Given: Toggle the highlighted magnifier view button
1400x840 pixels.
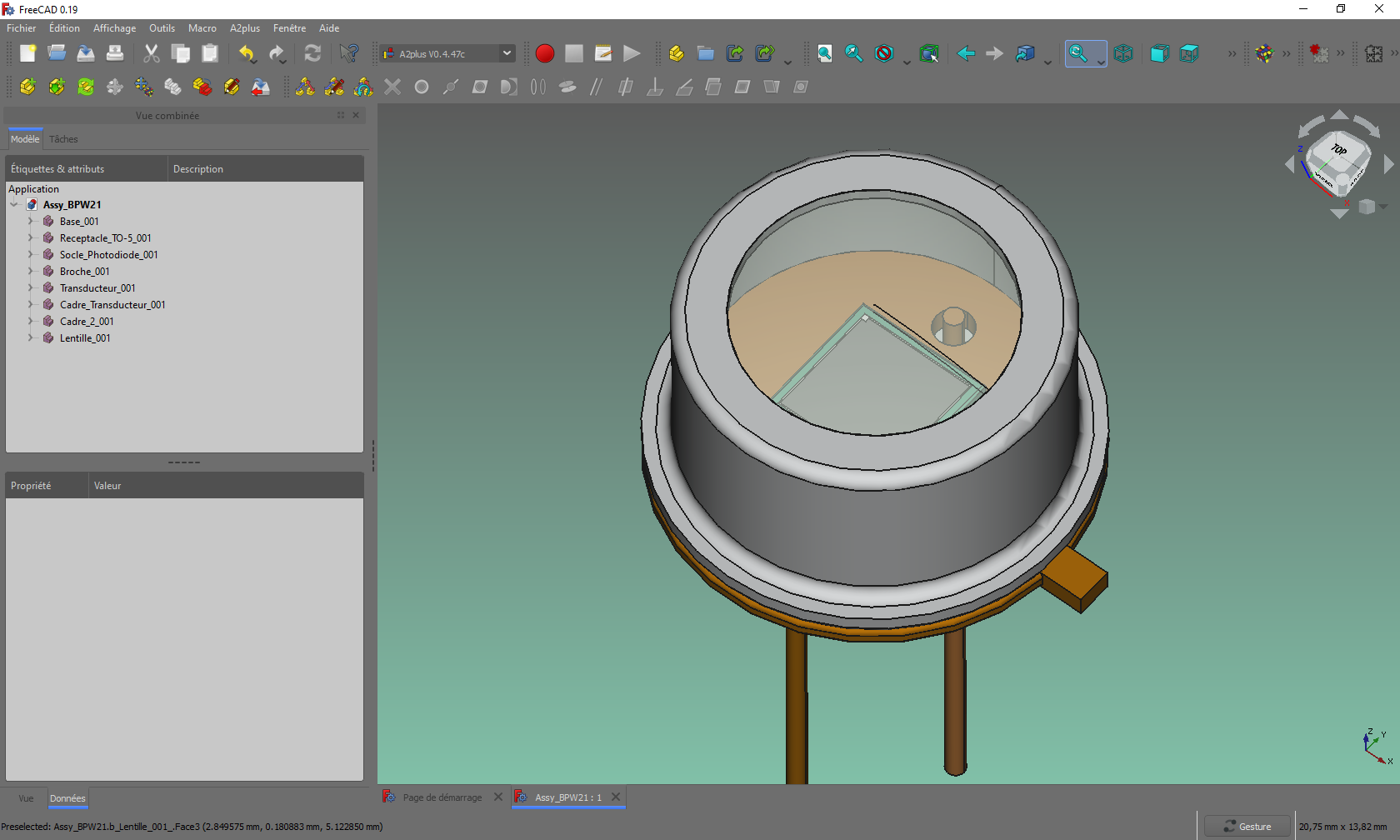Looking at the screenshot, I should (x=1078, y=54).
